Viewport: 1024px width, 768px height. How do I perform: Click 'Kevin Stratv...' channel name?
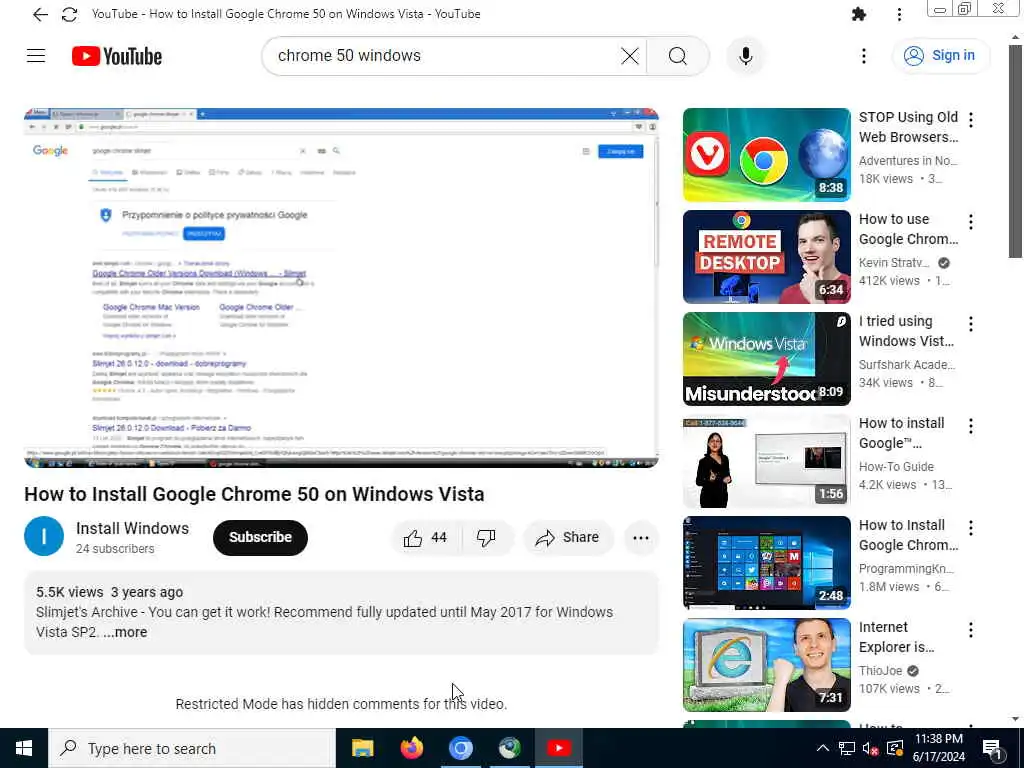[x=894, y=263]
